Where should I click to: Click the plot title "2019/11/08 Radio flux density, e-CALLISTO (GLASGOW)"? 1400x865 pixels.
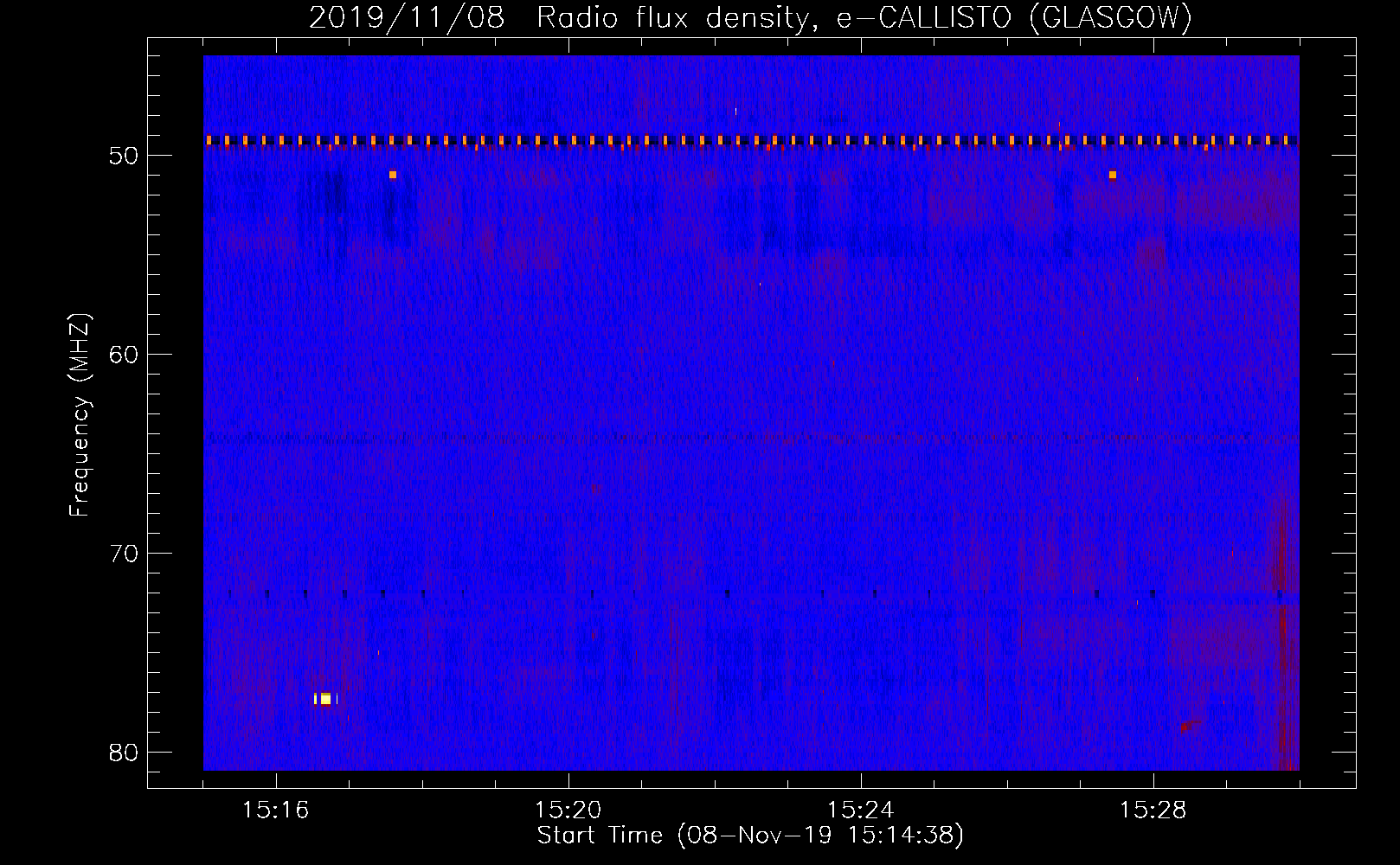(x=750, y=18)
